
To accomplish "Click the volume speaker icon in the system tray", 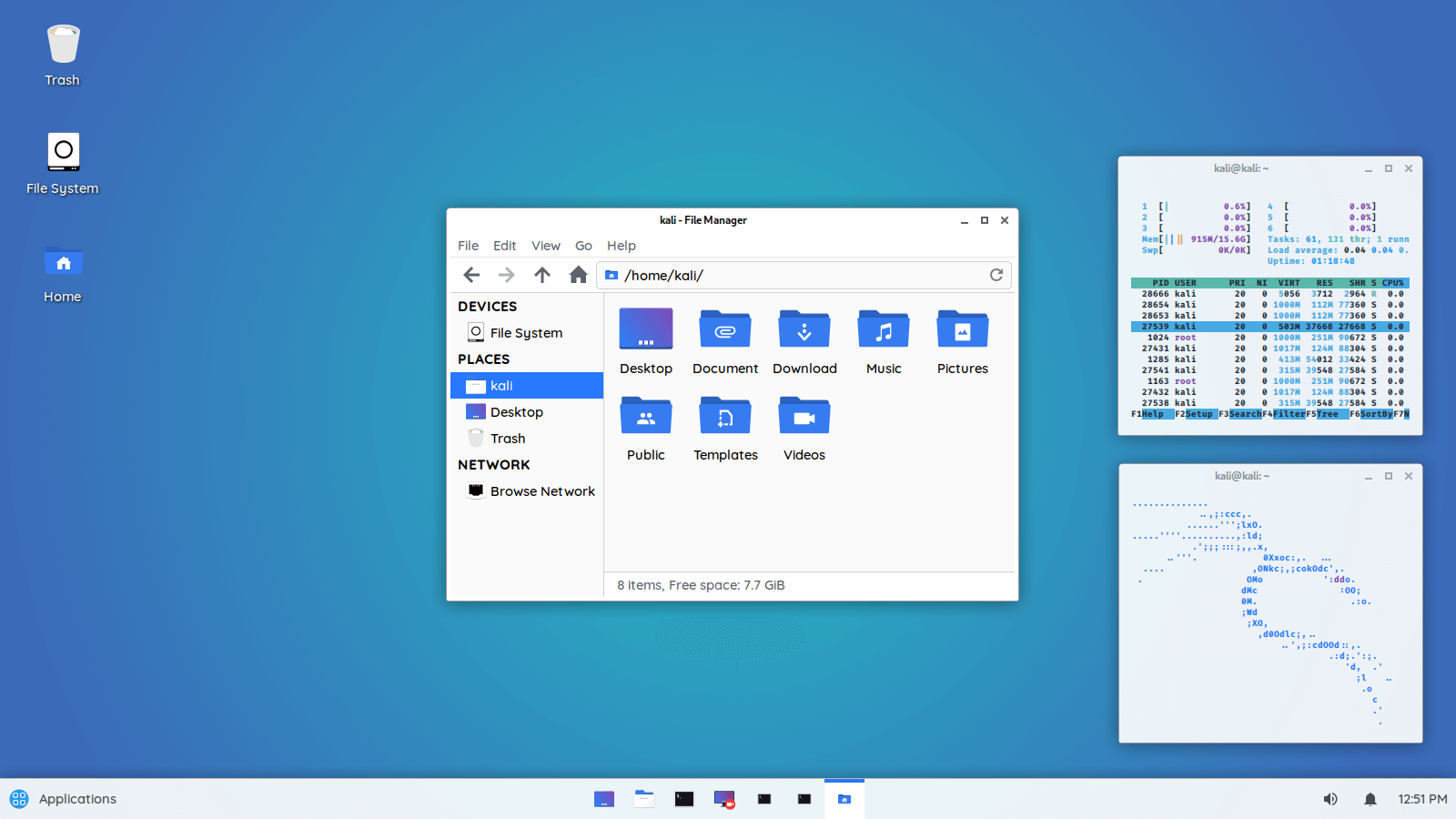I will coord(1330,798).
